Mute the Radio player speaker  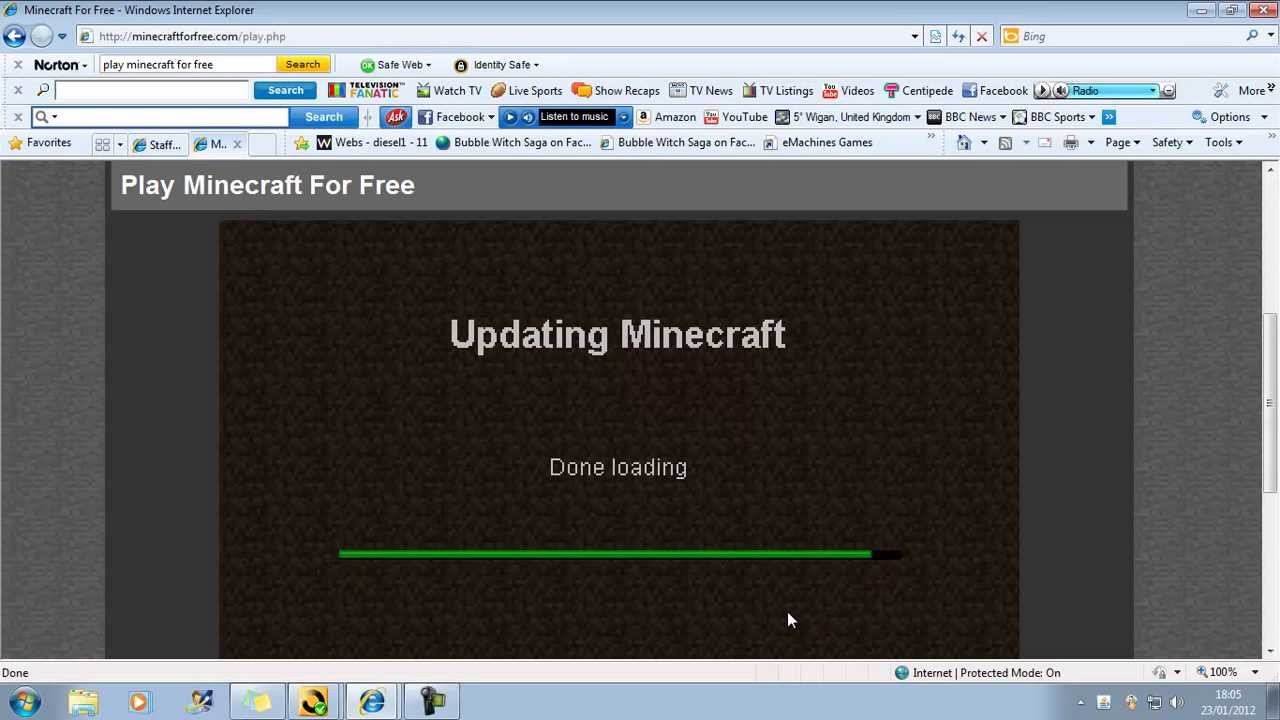pyautogui.click(x=1060, y=91)
